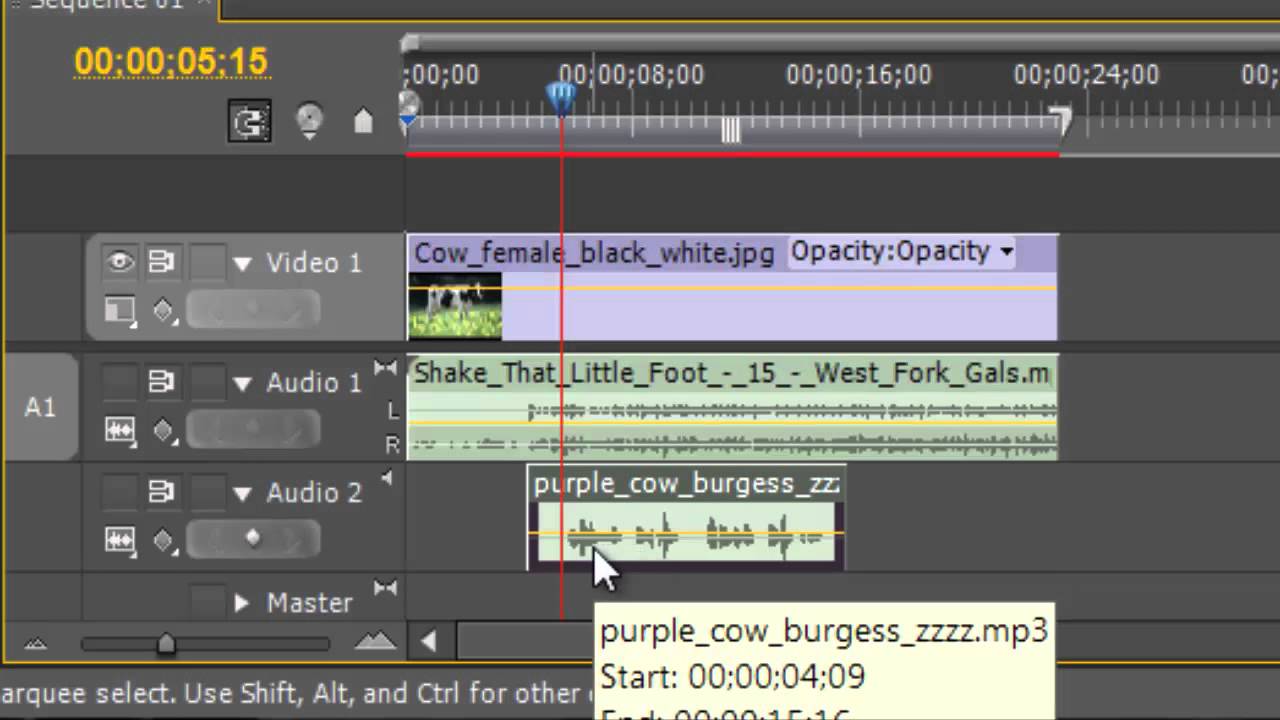Click the Set Unnumbered Marker icon
This screenshot has height=720, width=1280.
[364, 122]
